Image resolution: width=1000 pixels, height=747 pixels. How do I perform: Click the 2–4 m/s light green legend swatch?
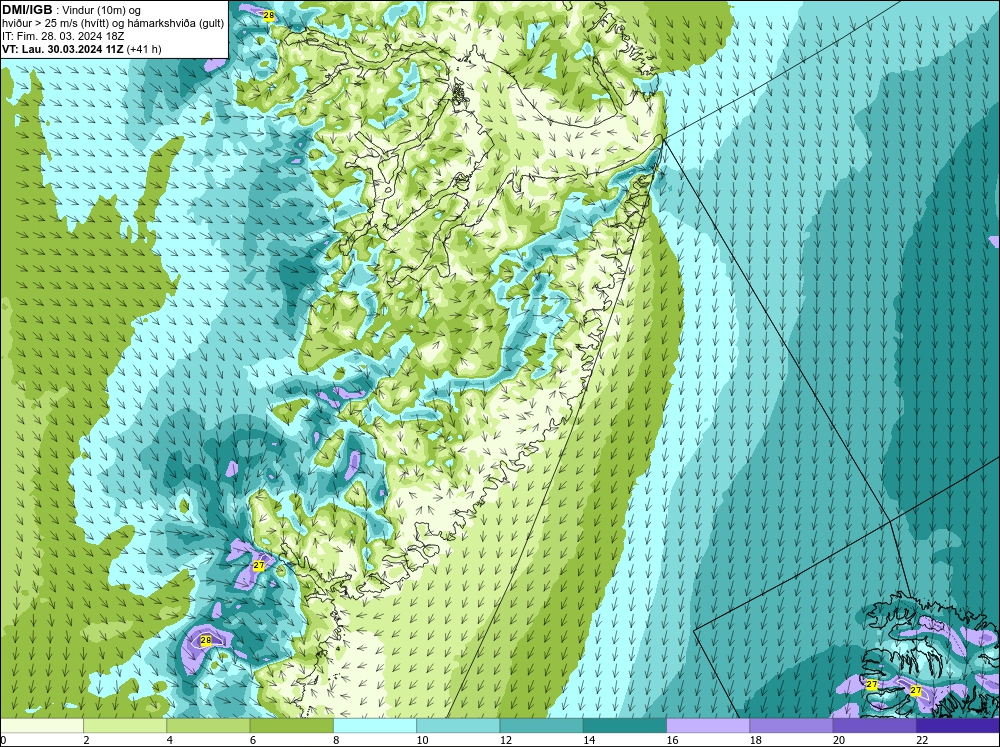point(125,725)
